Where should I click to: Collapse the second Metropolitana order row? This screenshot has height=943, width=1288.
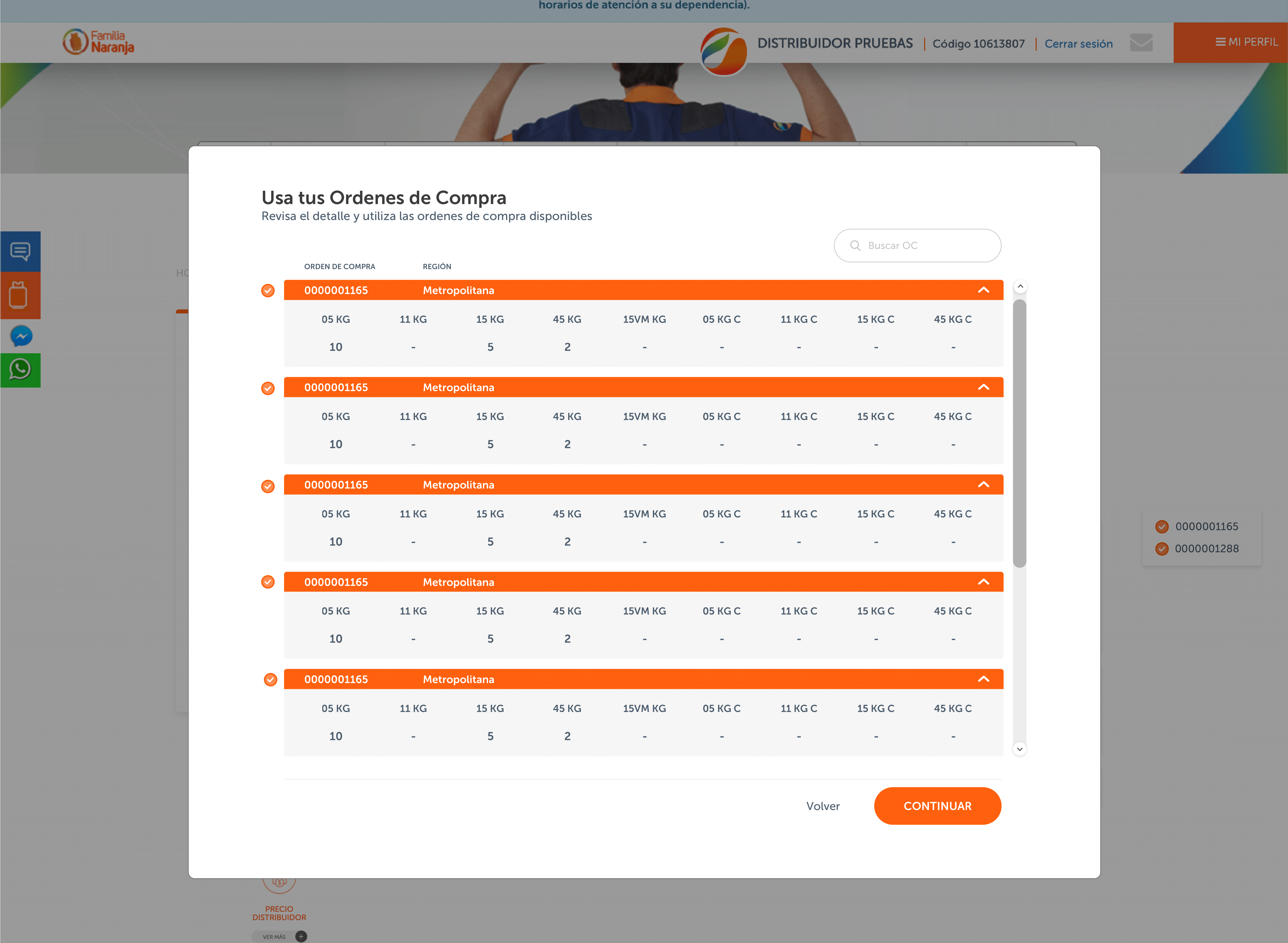coord(983,387)
